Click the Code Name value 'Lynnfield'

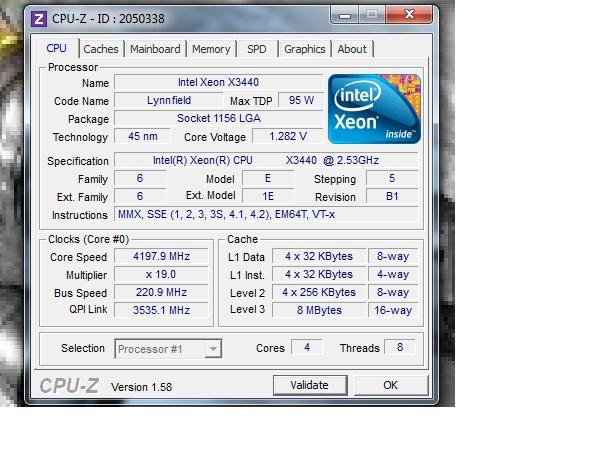tap(169, 100)
